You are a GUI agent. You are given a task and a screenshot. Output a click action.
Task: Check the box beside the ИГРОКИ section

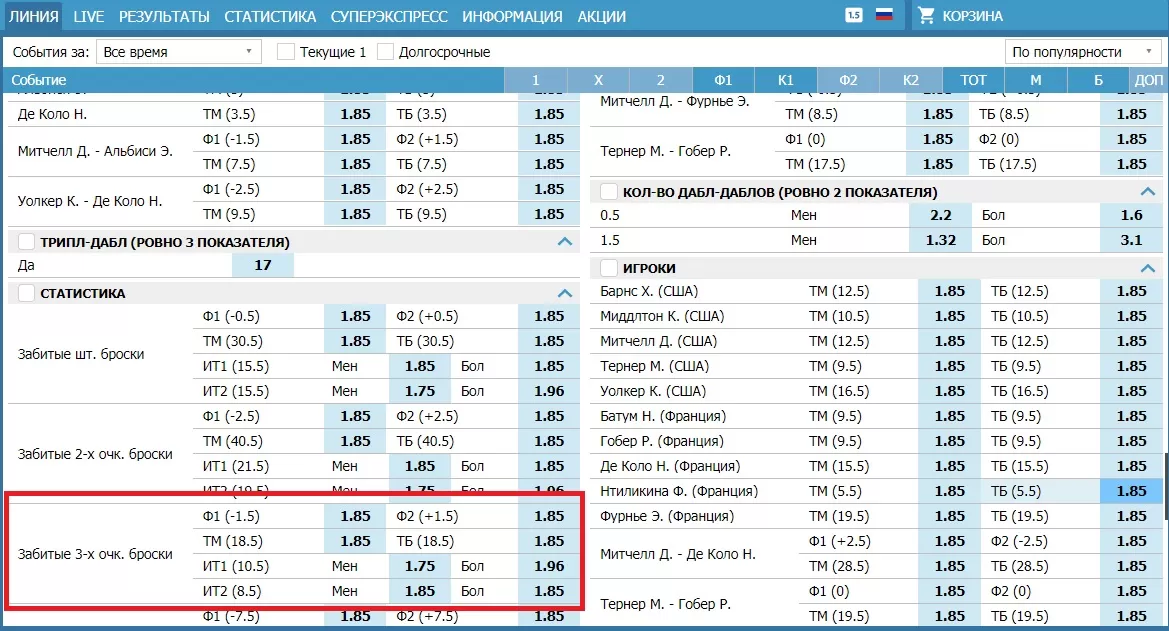[x=608, y=268]
